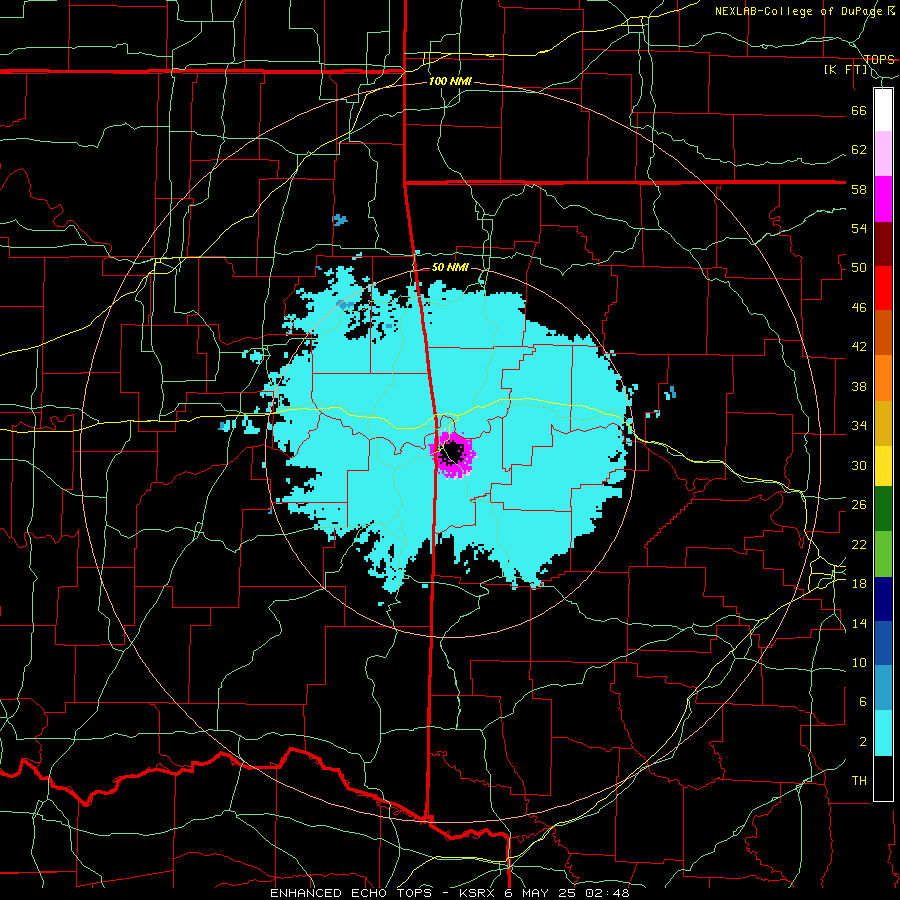Click legend value '2'
This screenshot has height=900, width=900.
pos(862,742)
